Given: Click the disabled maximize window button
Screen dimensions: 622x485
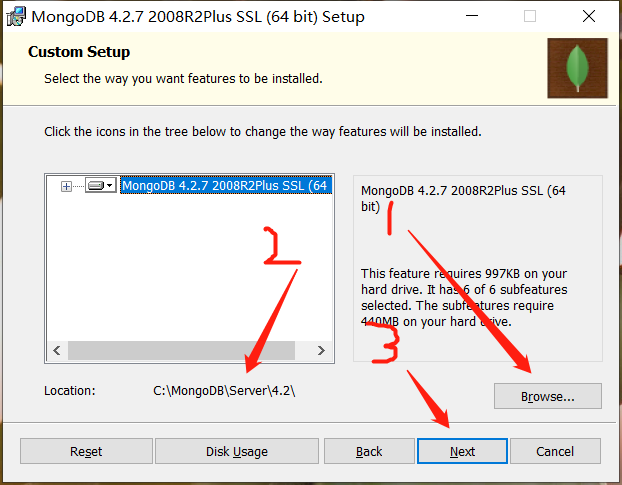Looking at the screenshot, I should (530, 17).
